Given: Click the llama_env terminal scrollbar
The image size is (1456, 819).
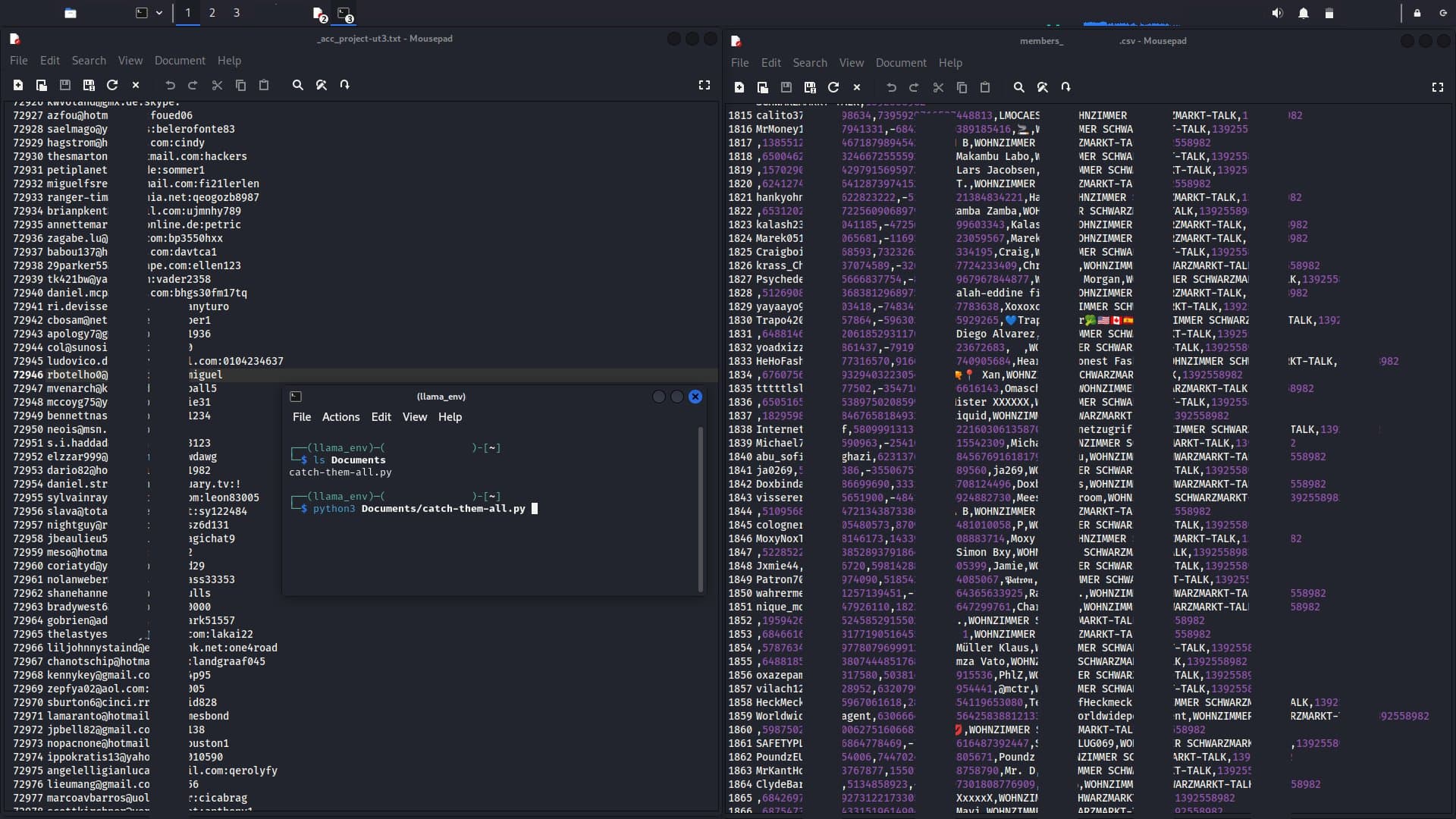Looking at the screenshot, I should (700, 508).
